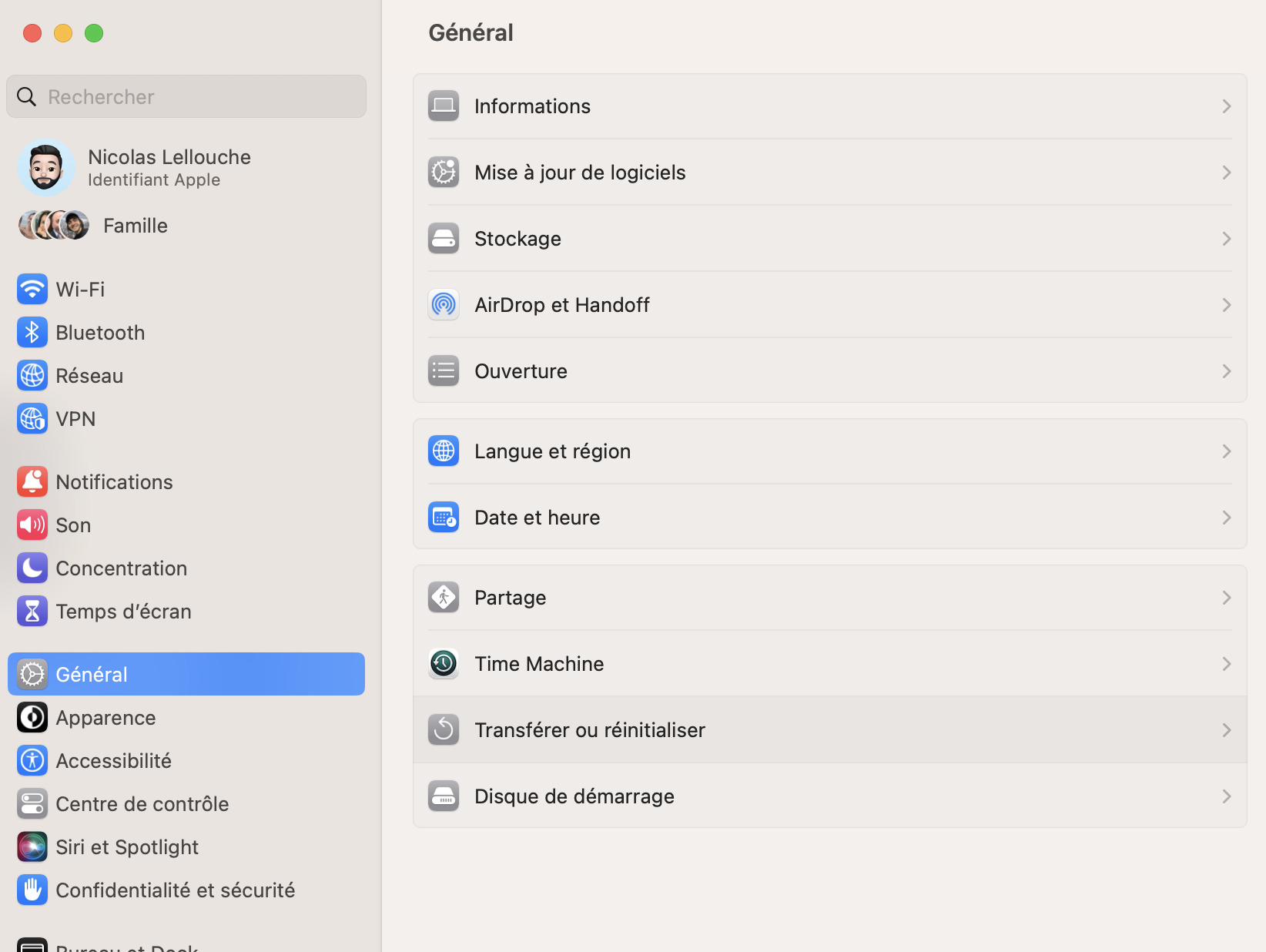Open Mise à jour de logiciels
Image resolution: width=1266 pixels, height=952 pixels.
(830, 173)
